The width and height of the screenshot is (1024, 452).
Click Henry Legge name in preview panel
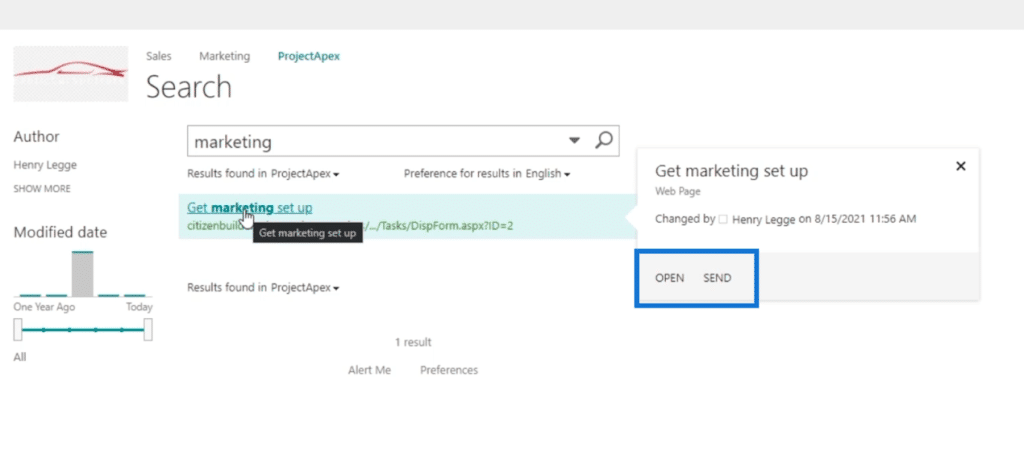click(x=763, y=219)
